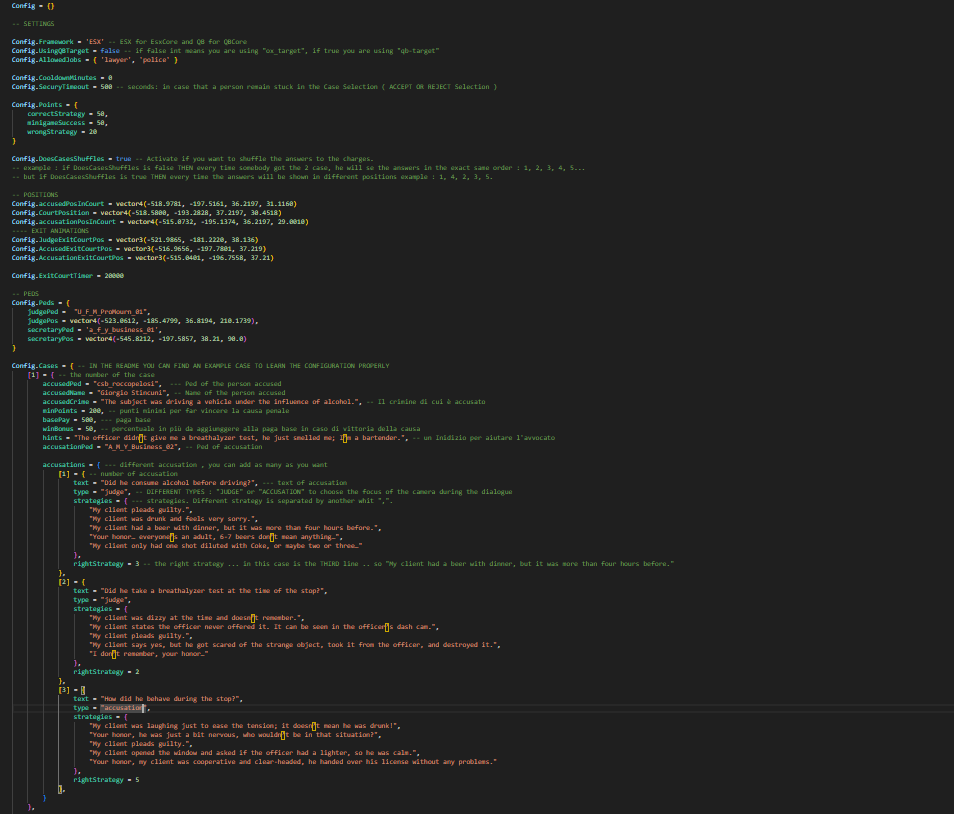Click the judgePos field name
Screen dimensions: 954x814
[43, 321]
